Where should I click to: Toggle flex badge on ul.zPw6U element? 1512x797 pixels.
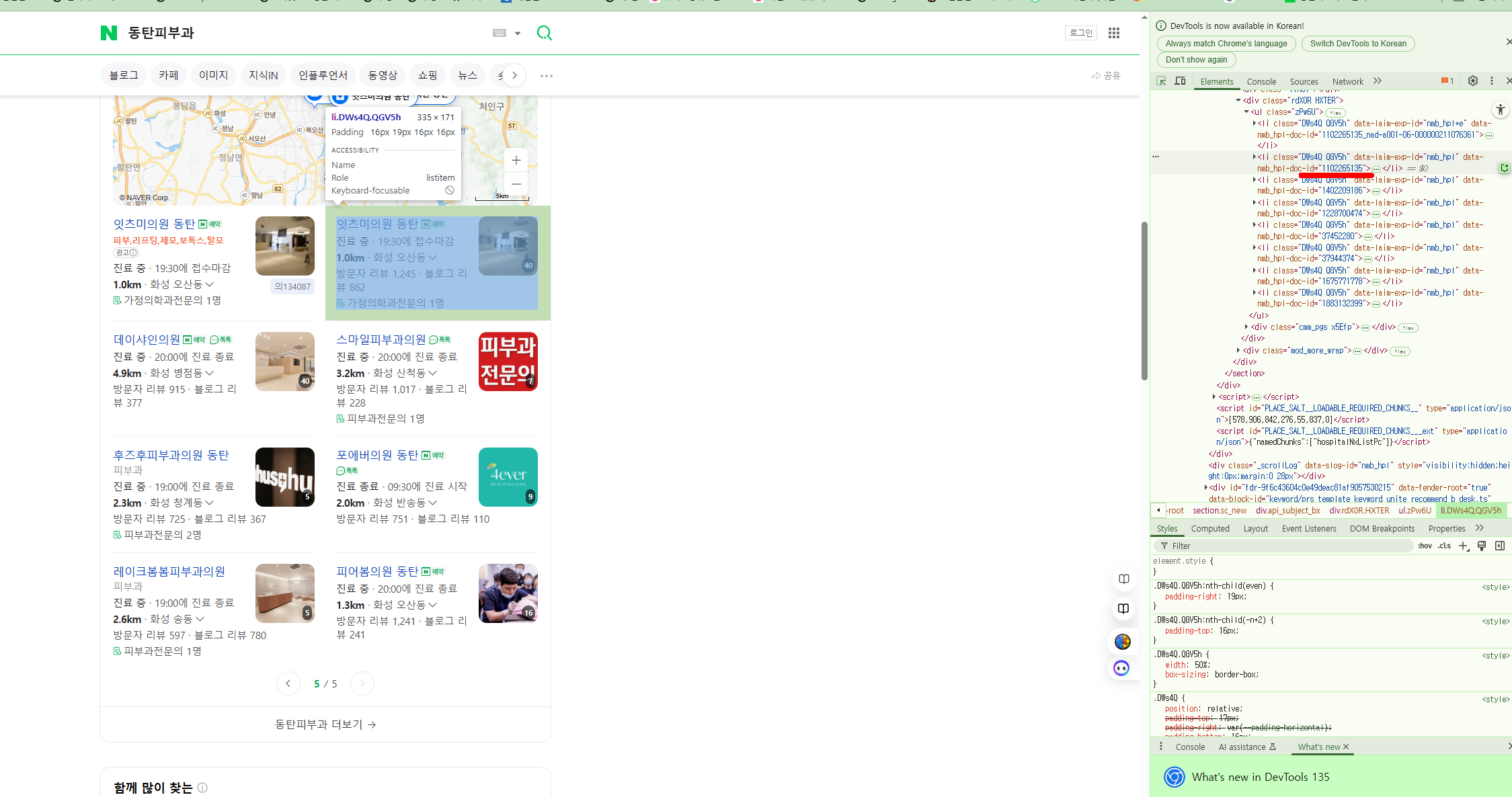(1335, 113)
